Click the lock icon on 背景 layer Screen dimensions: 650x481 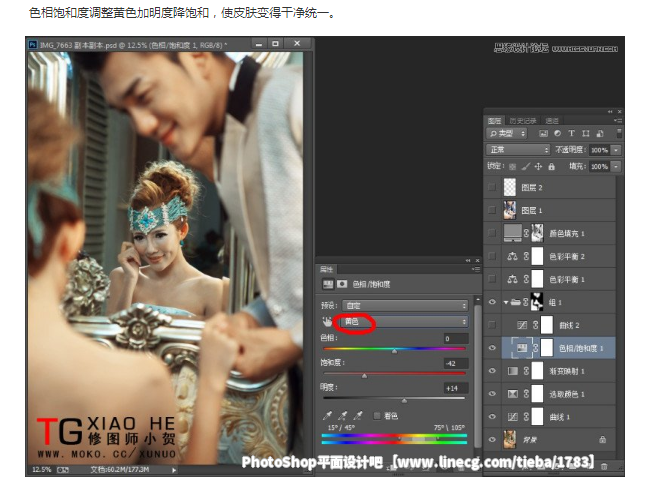[x=602, y=440]
